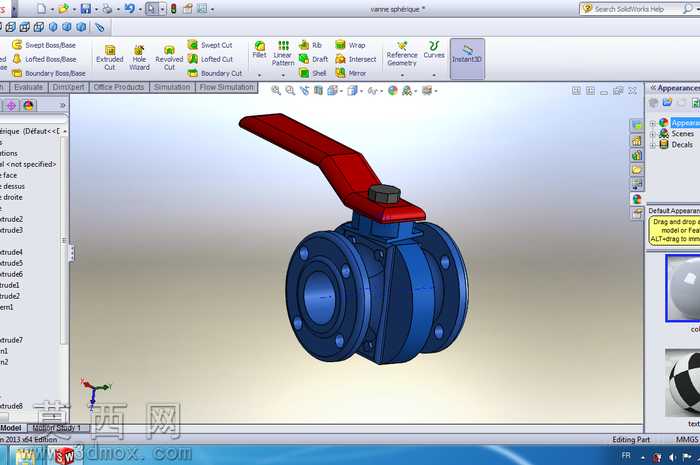Screen dimensions: 700x465
Task: Open the File Explorer folder tab in task pane
Action: tap(637, 170)
